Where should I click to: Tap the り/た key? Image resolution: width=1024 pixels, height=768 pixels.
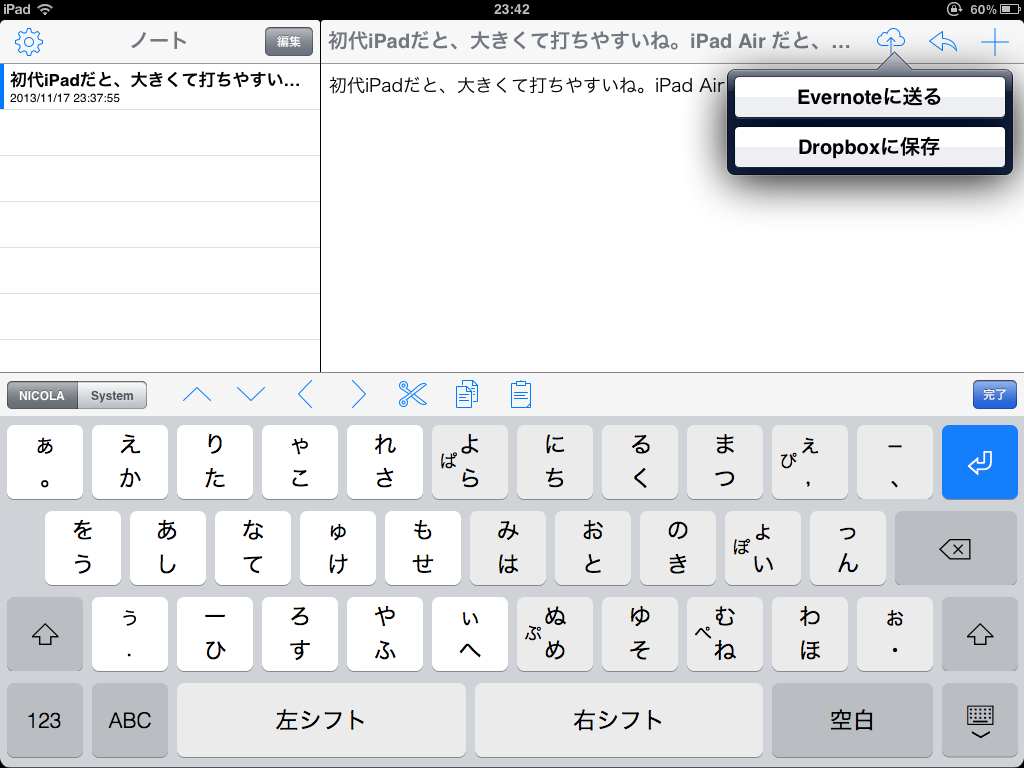(x=215, y=462)
